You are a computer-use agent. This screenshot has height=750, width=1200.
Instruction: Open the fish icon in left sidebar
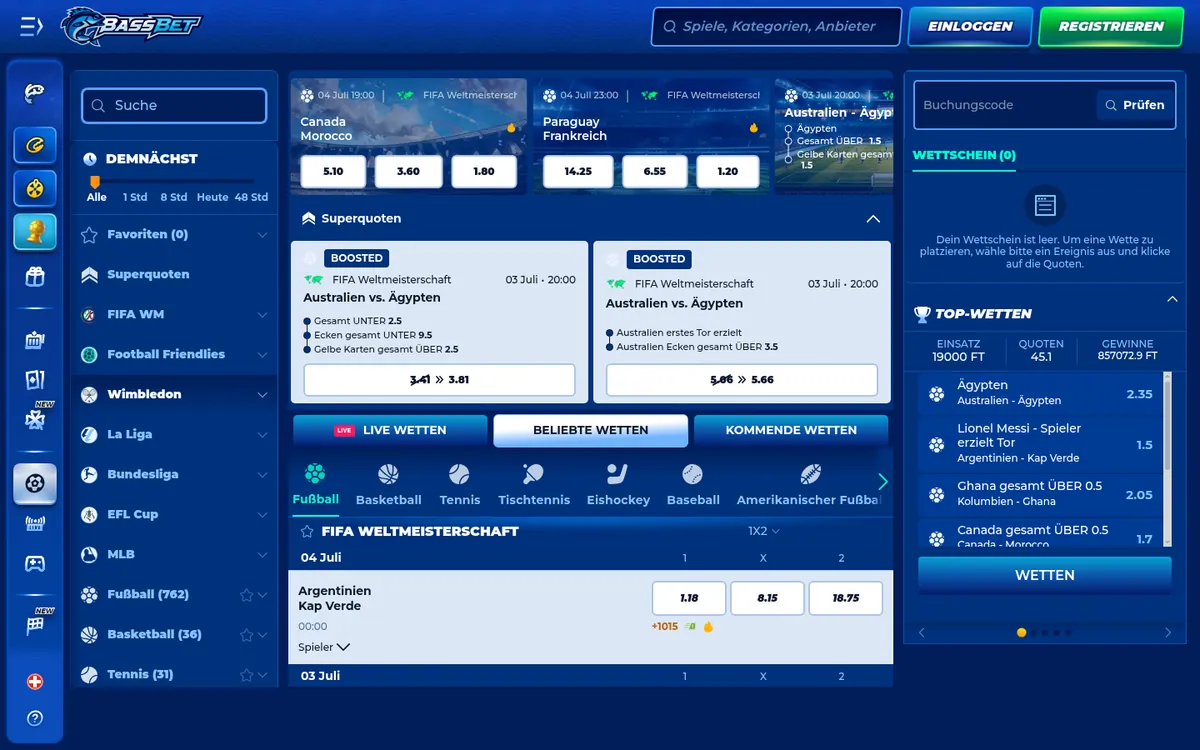tap(35, 94)
